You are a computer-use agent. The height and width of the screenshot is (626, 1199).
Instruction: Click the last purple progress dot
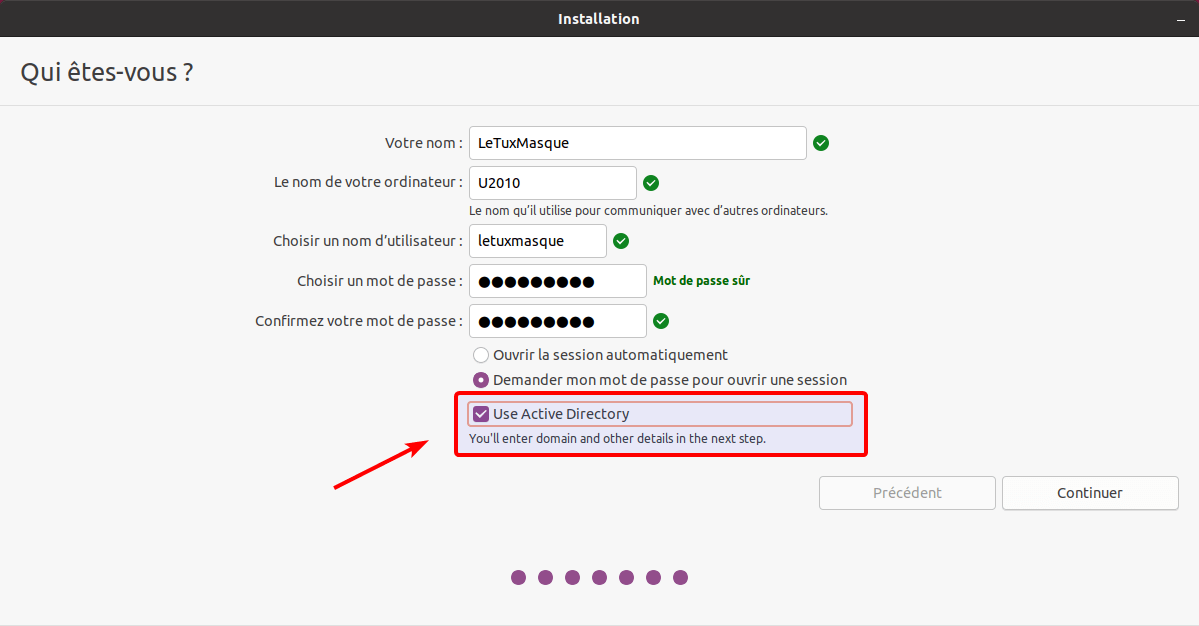[680, 577]
